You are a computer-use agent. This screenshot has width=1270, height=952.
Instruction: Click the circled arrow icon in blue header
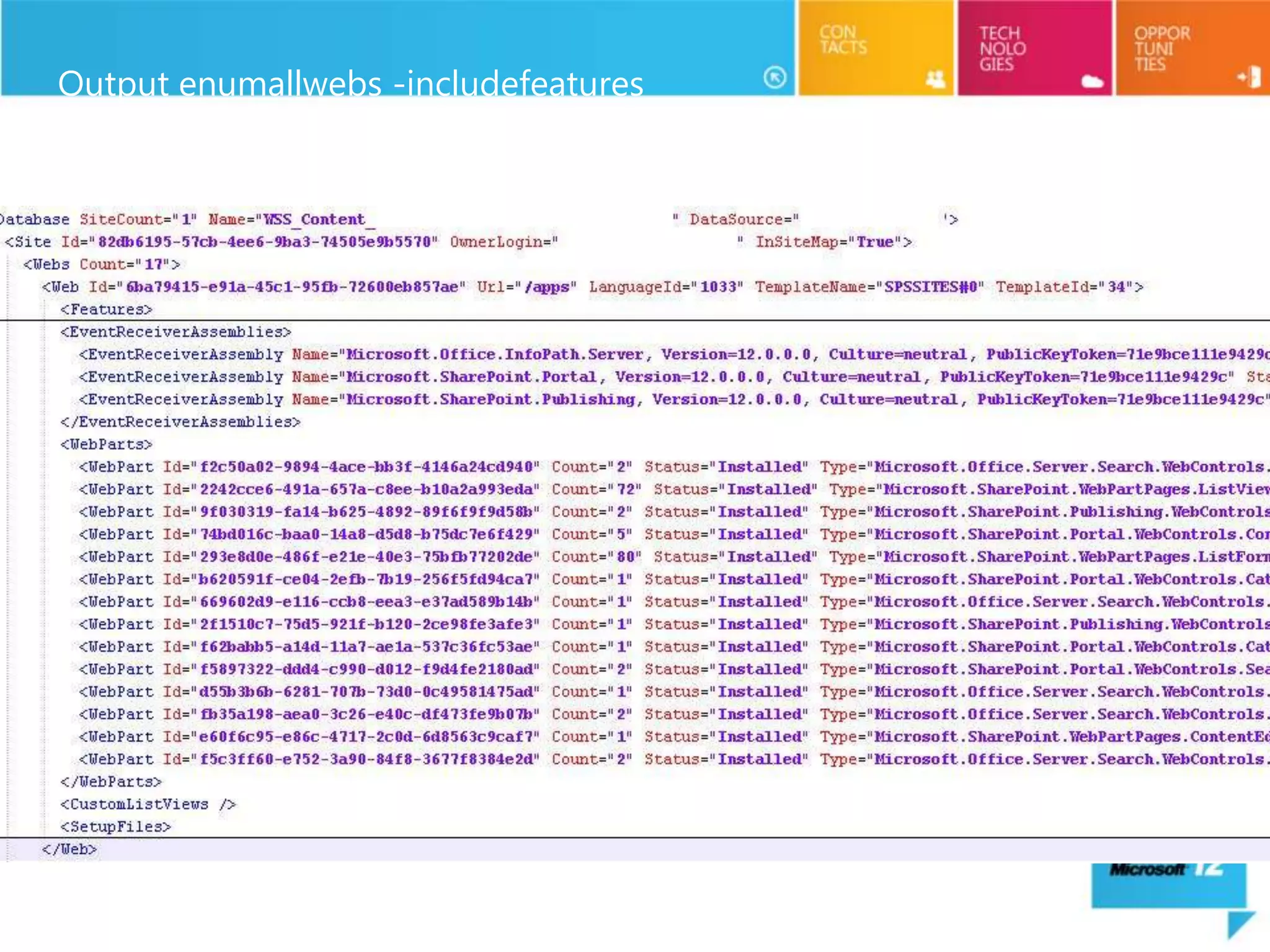click(775, 77)
